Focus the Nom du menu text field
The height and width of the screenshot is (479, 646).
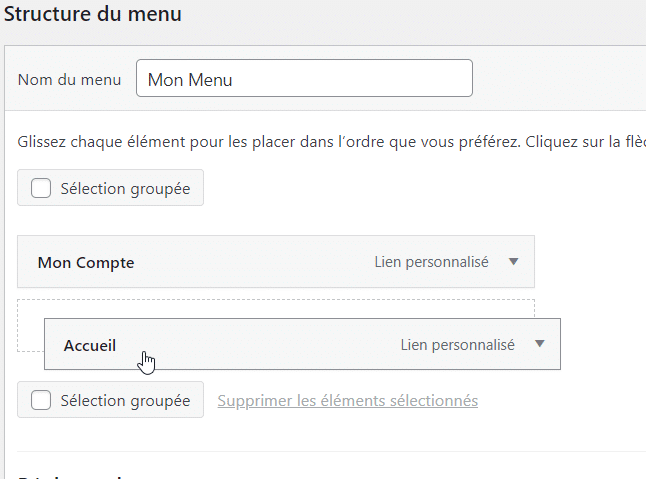(x=303, y=80)
